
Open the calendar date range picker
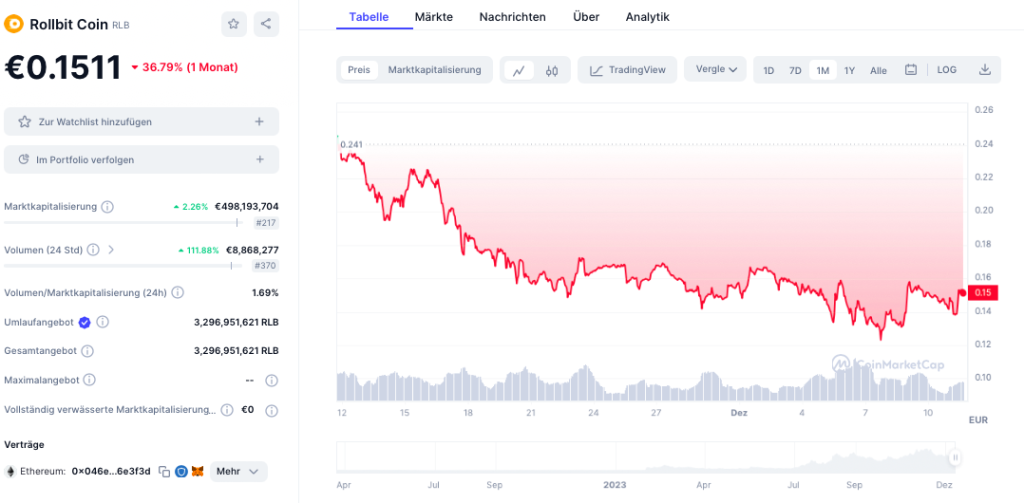pos(911,70)
